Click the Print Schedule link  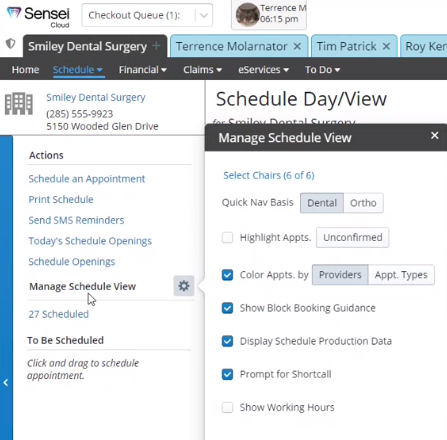[61, 199]
